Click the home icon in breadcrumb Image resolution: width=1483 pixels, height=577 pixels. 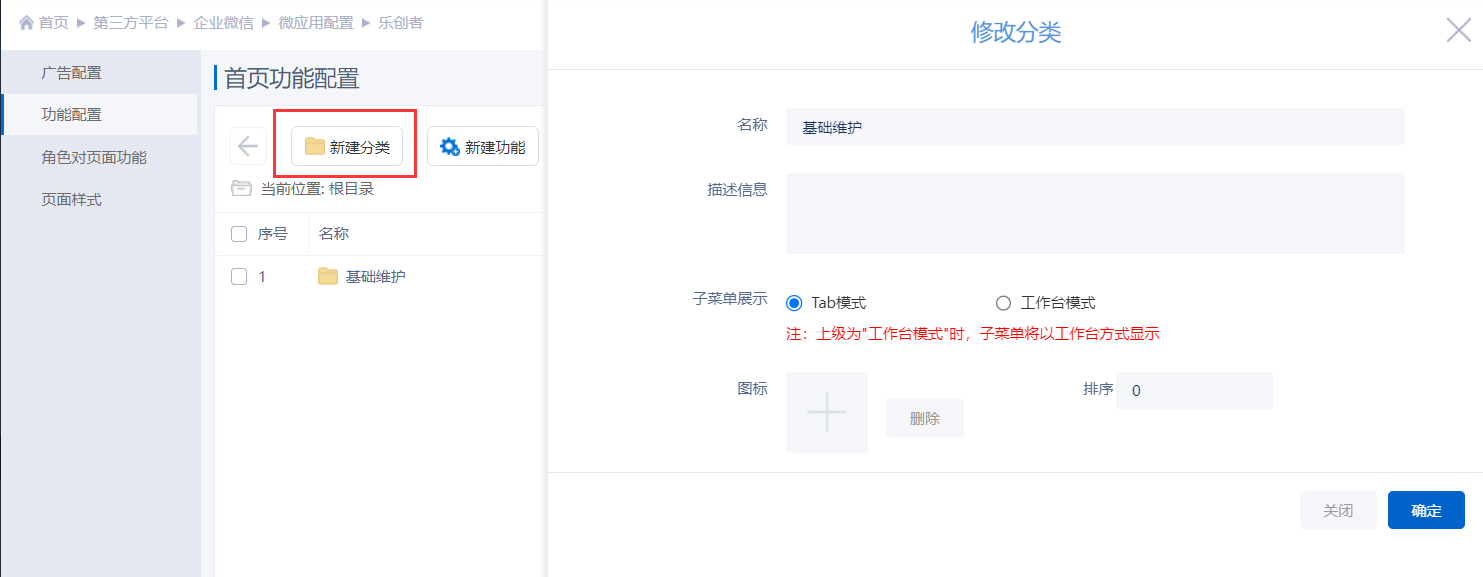coord(26,23)
